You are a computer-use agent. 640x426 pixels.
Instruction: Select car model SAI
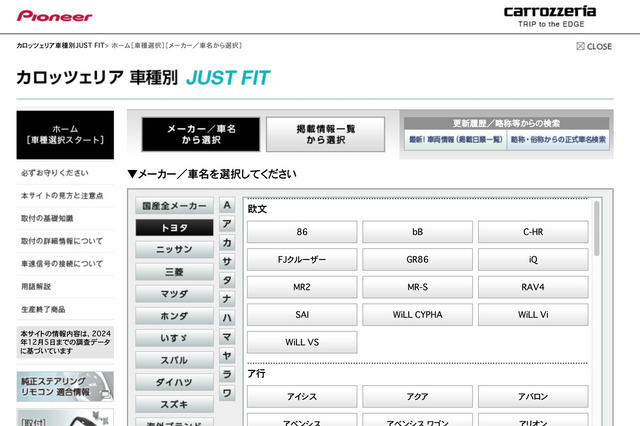(x=302, y=315)
